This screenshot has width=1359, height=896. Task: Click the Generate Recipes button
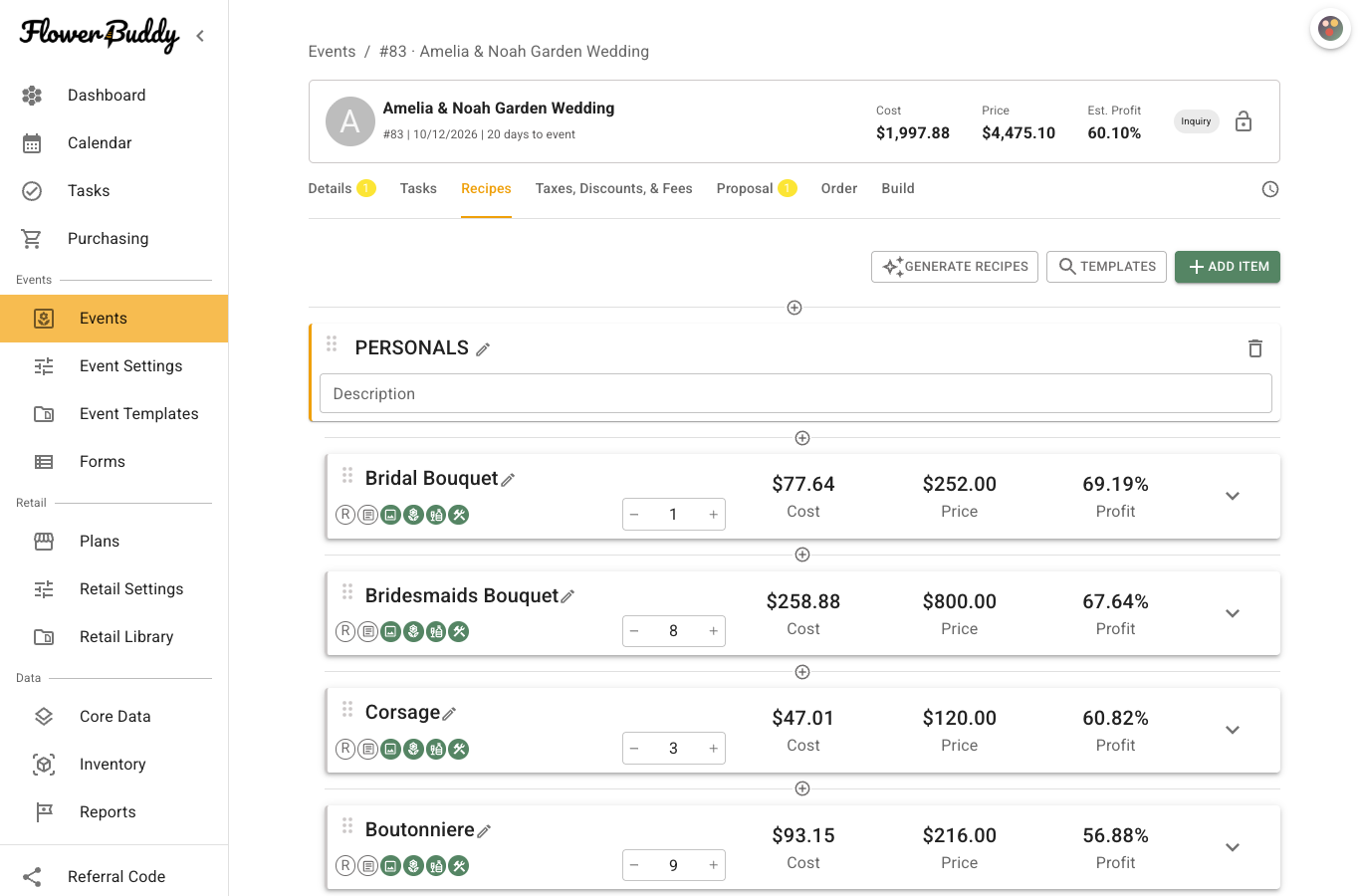[955, 267]
